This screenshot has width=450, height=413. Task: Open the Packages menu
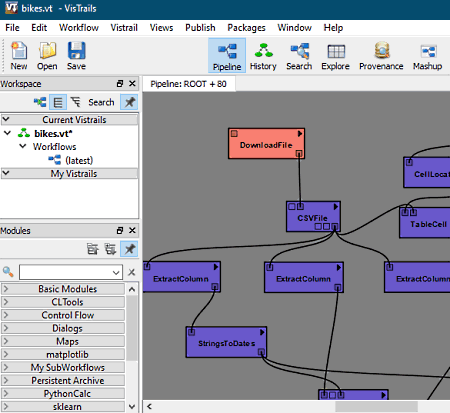coord(246,28)
